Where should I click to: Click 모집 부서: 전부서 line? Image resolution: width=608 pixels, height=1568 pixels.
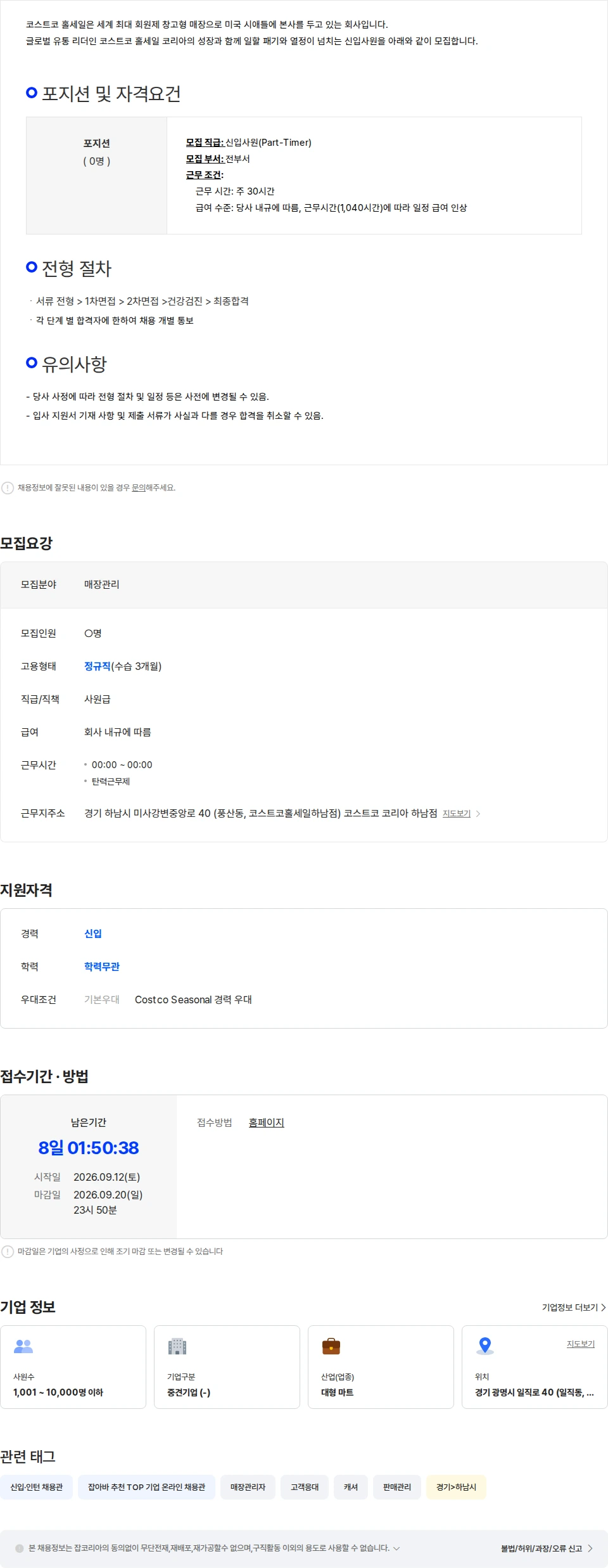(218, 159)
